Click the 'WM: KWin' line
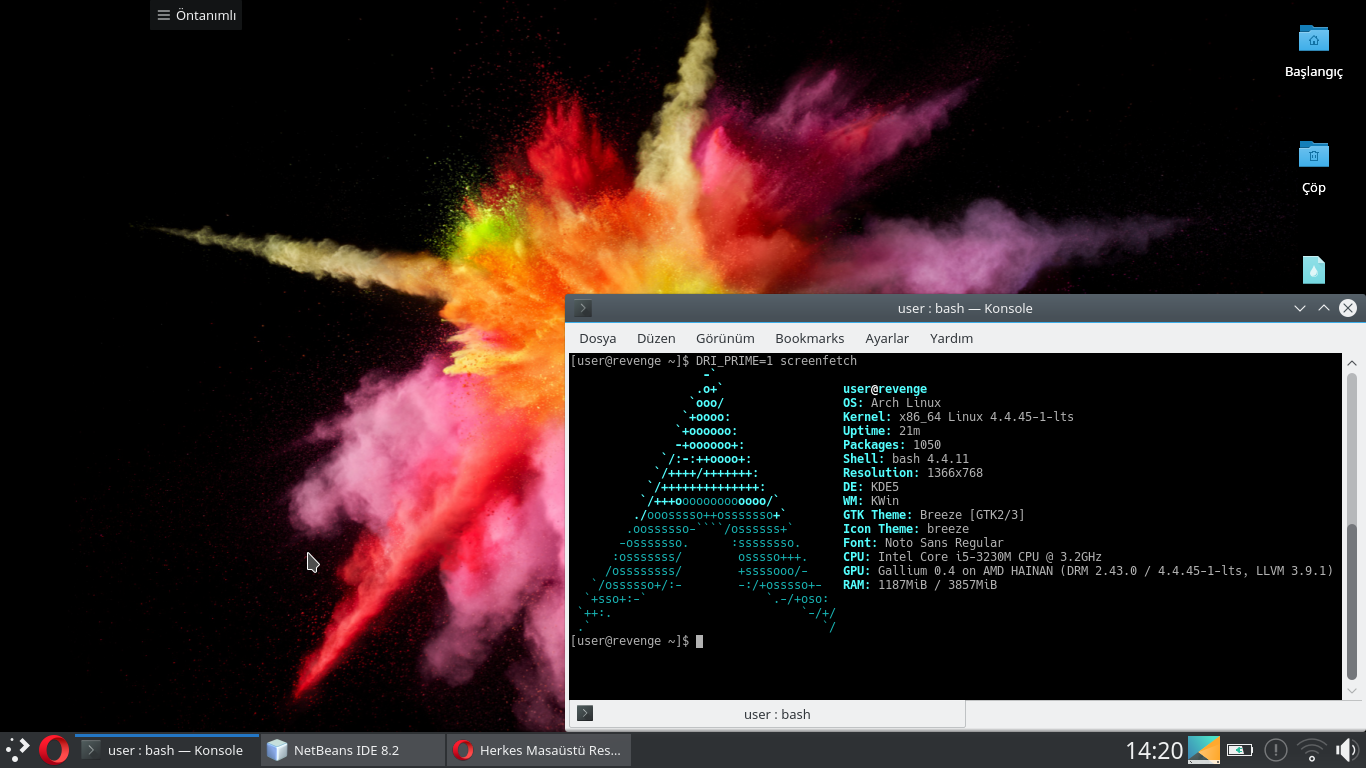Viewport: 1366px width, 768px height. point(871,501)
